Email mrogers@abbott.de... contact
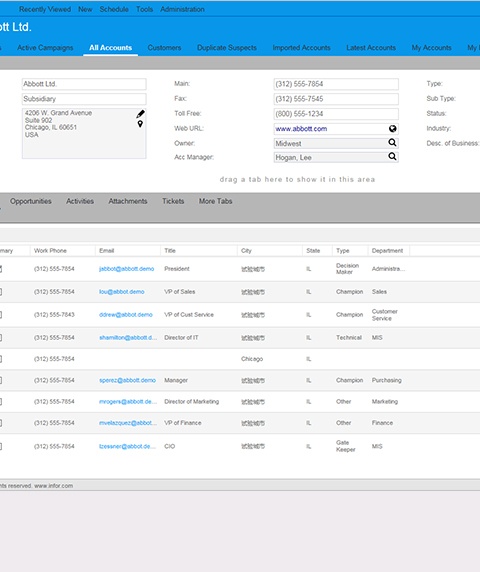The image size is (480, 572). click(x=128, y=402)
